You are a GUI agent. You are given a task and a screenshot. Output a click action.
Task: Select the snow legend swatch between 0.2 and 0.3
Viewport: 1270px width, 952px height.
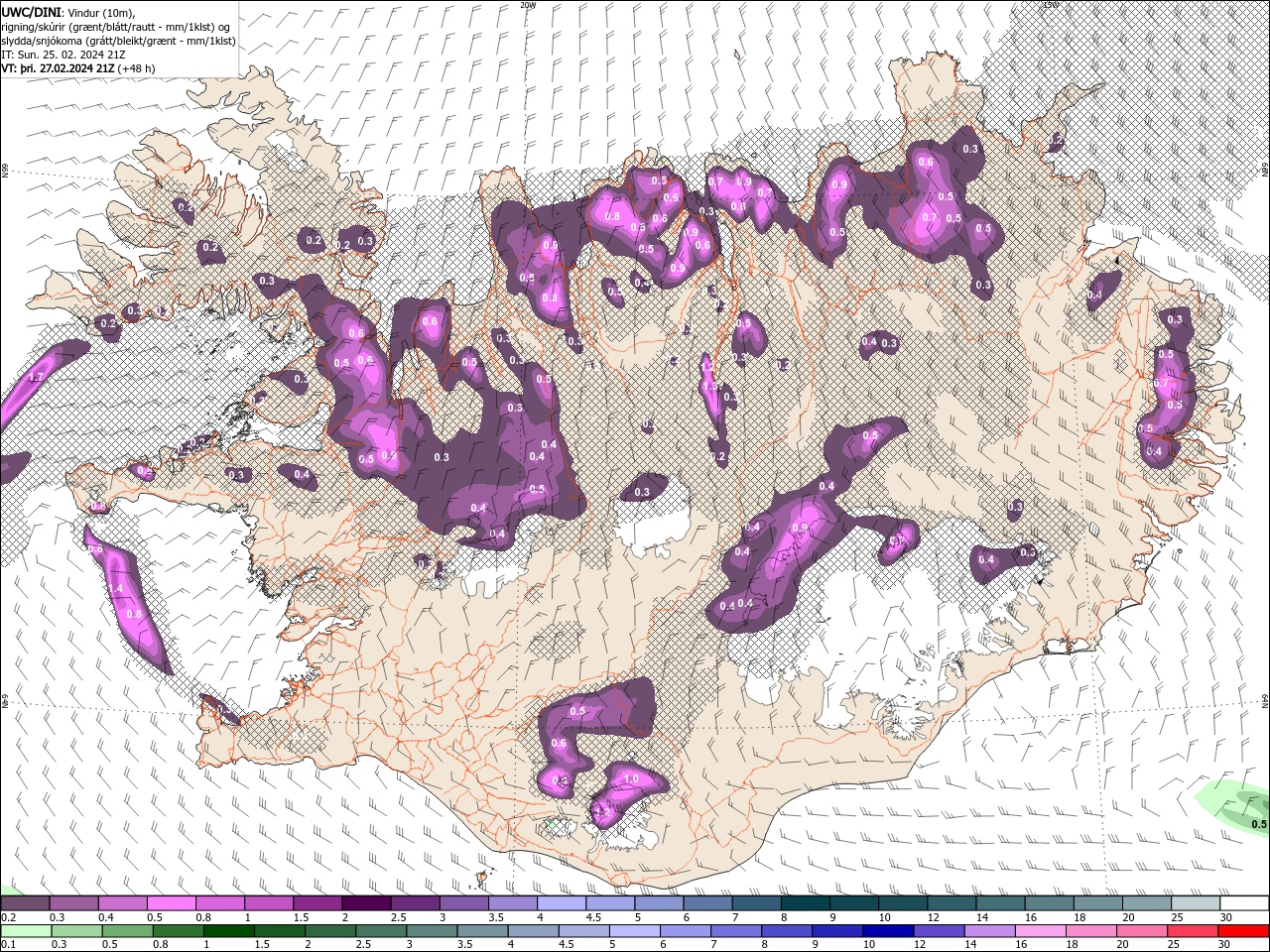(x=26, y=903)
